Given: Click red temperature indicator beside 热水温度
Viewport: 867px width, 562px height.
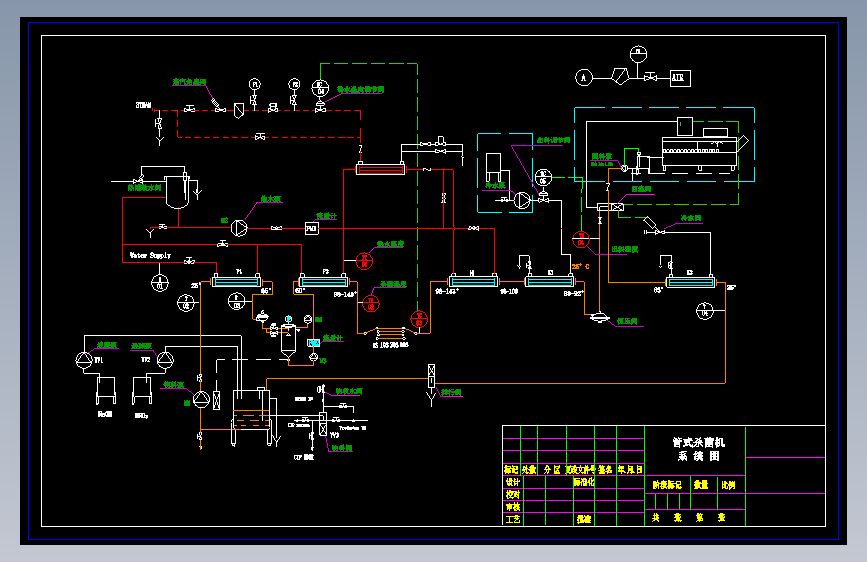Looking at the screenshot, I should 364,261.
